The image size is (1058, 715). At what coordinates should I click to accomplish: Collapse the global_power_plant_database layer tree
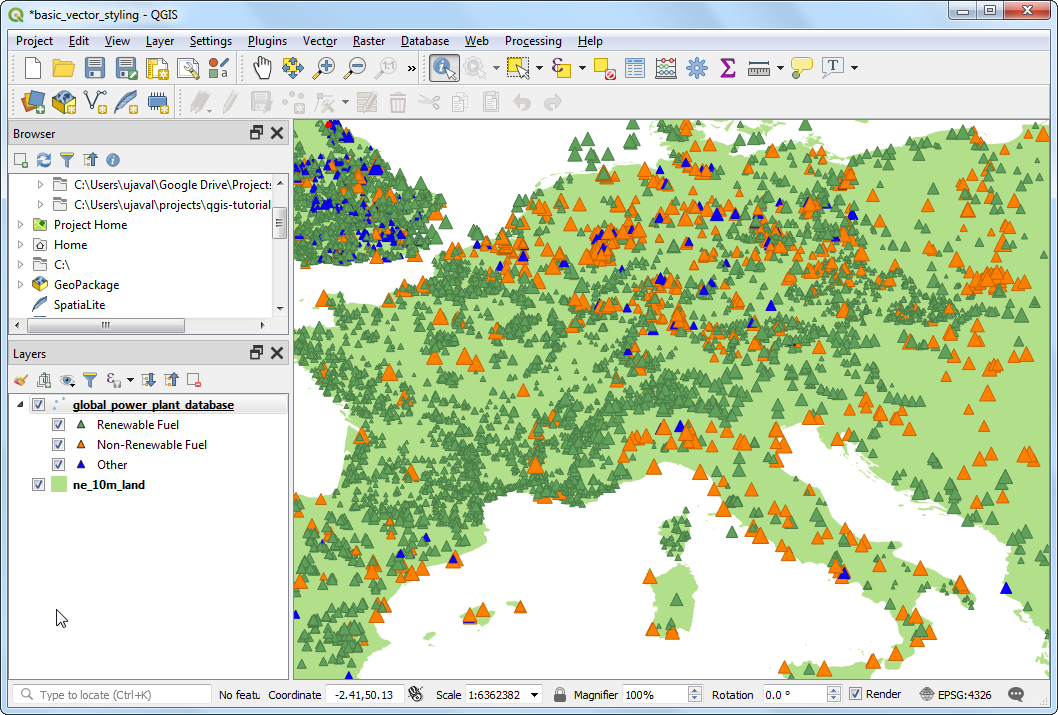pos(21,405)
